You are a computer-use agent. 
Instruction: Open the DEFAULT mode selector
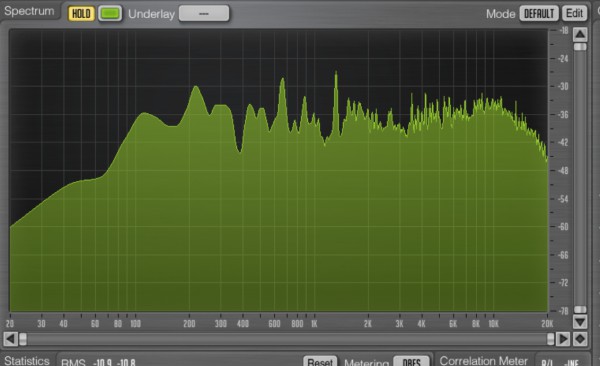click(539, 13)
